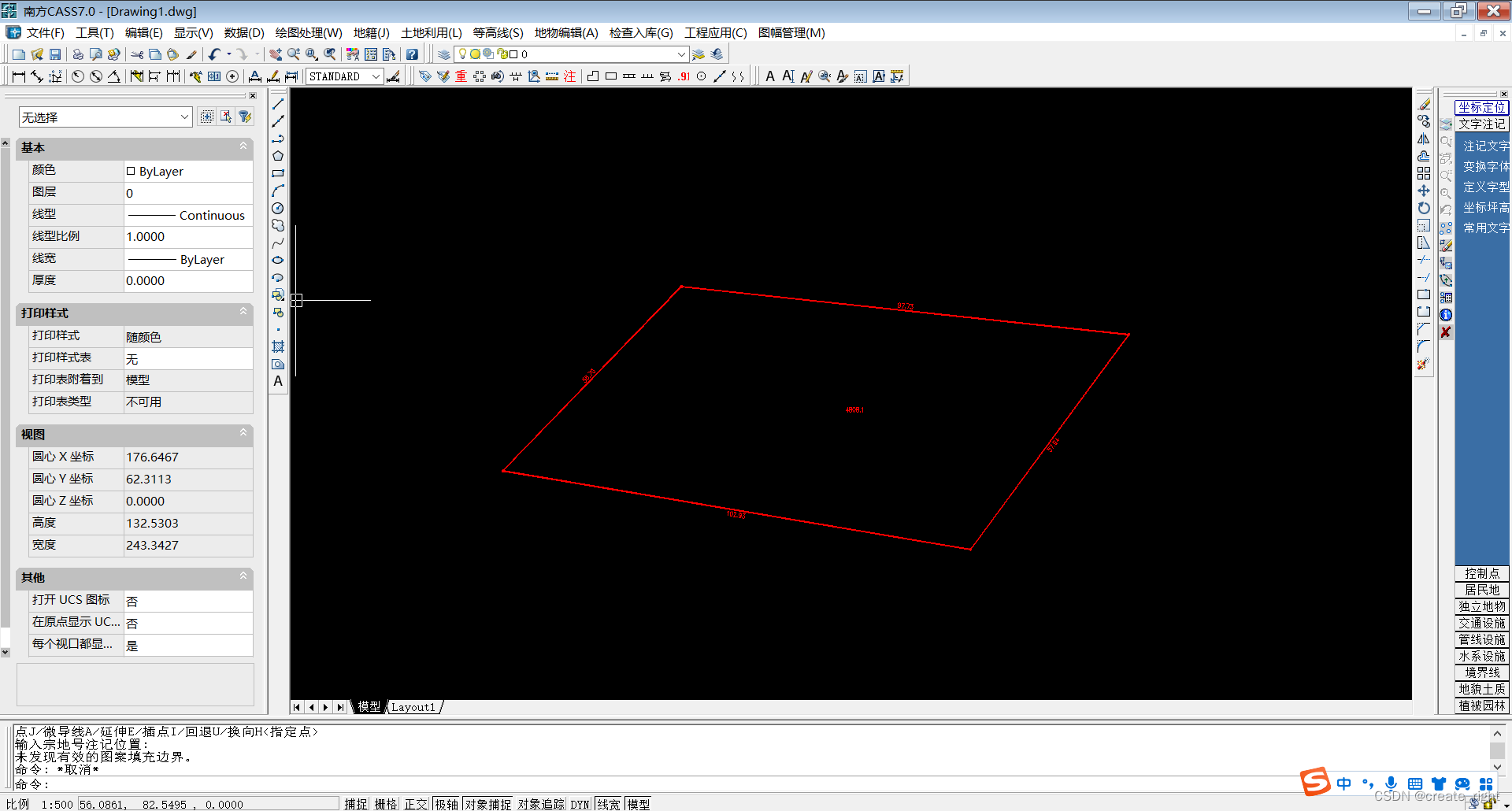Image resolution: width=1512 pixels, height=811 pixels.
Task: Click the Explode tool icon
Action: click(x=1424, y=364)
